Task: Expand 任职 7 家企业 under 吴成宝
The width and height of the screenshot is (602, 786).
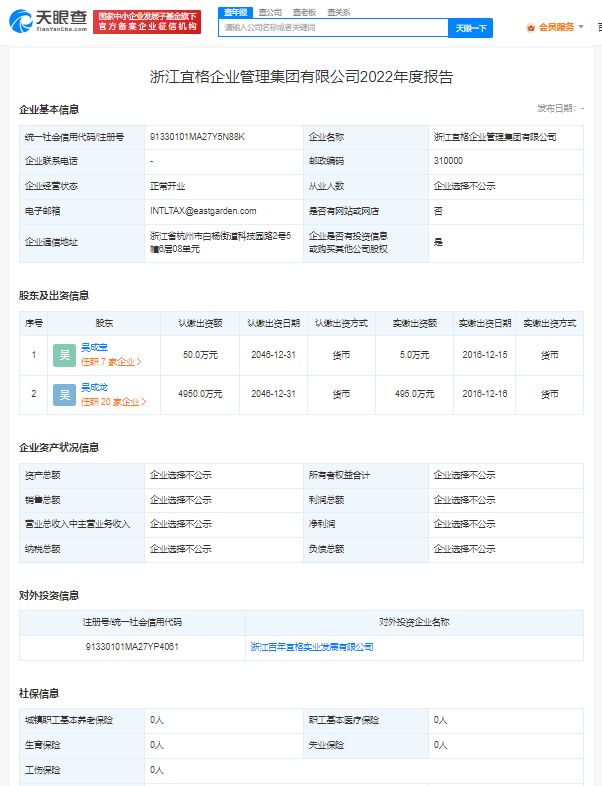Action: tap(111, 362)
